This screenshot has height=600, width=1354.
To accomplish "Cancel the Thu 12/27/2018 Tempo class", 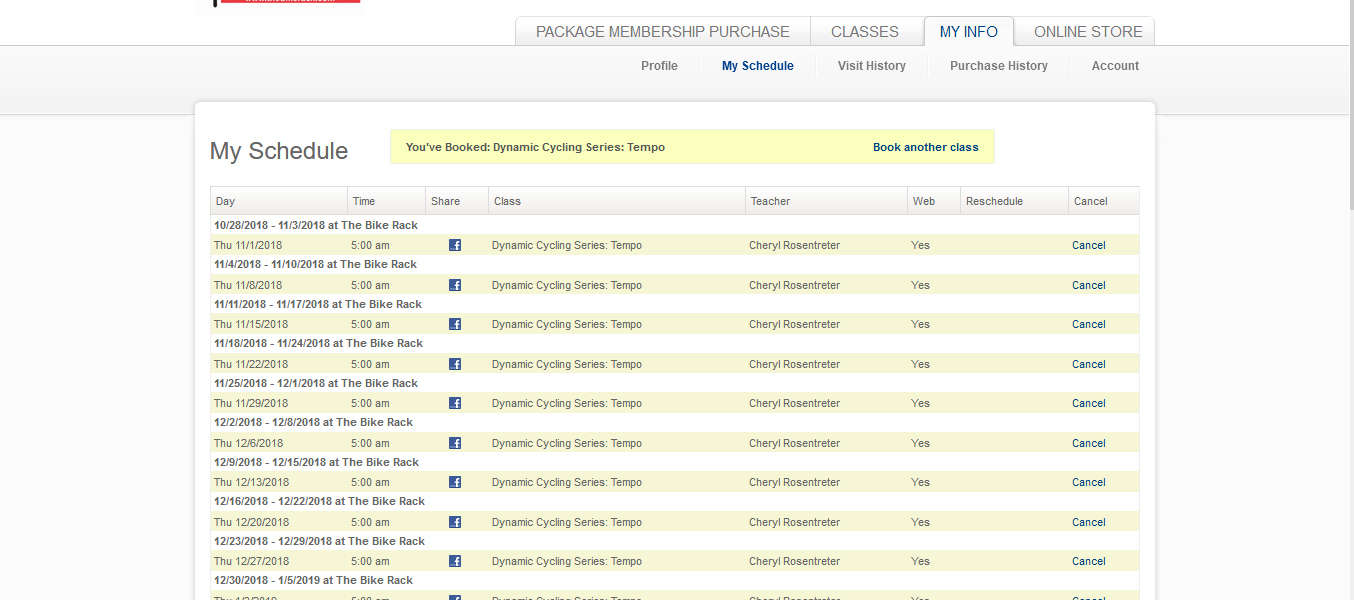I will pyautogui.click(x=1088, y=561).
